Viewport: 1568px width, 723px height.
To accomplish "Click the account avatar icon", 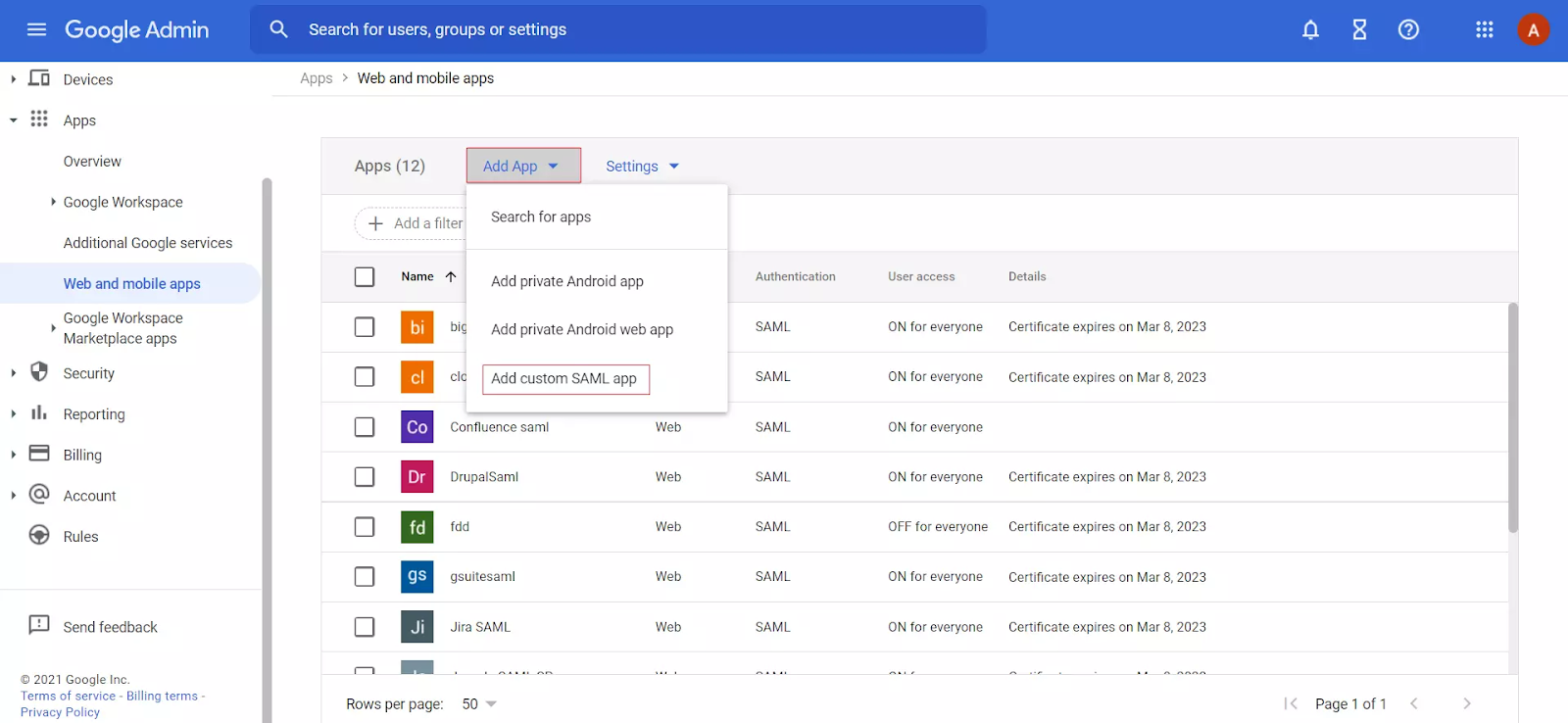I will point(1533,30).
